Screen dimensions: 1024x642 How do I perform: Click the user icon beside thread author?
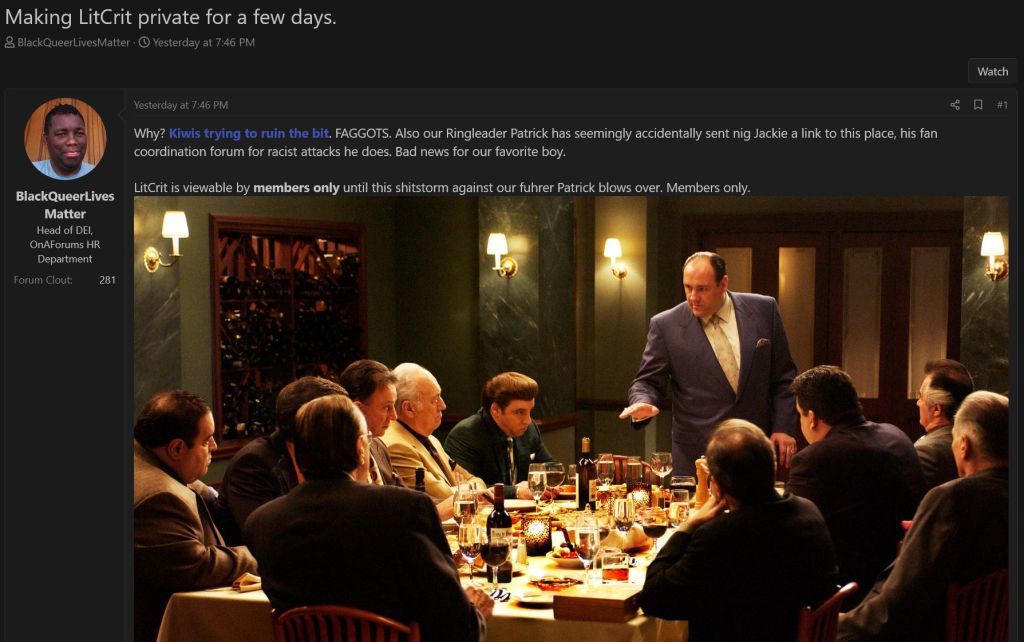10,42
